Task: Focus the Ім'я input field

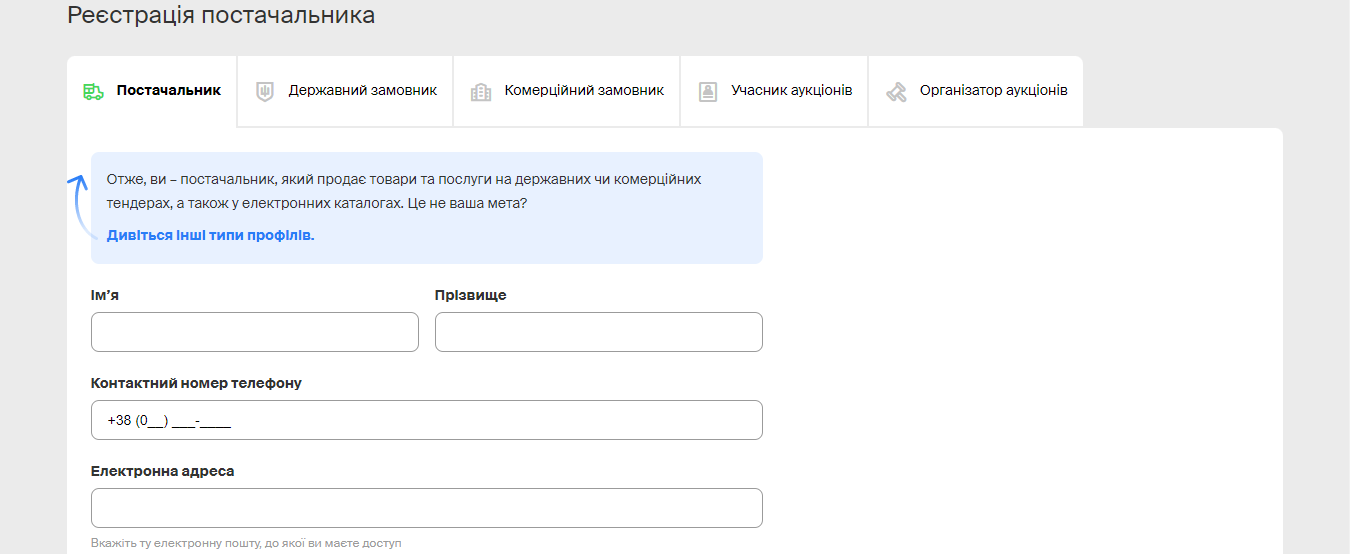Action: pyautogui.click(x=254, y=332)
